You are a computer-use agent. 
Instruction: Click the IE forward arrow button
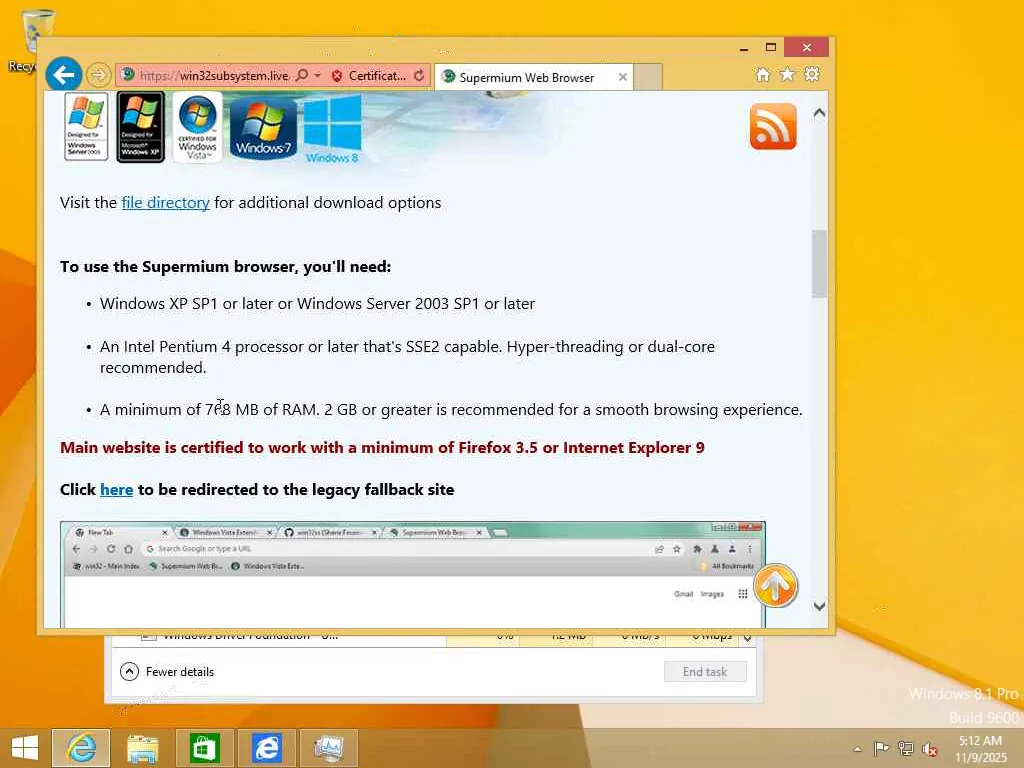coord(99,75)
